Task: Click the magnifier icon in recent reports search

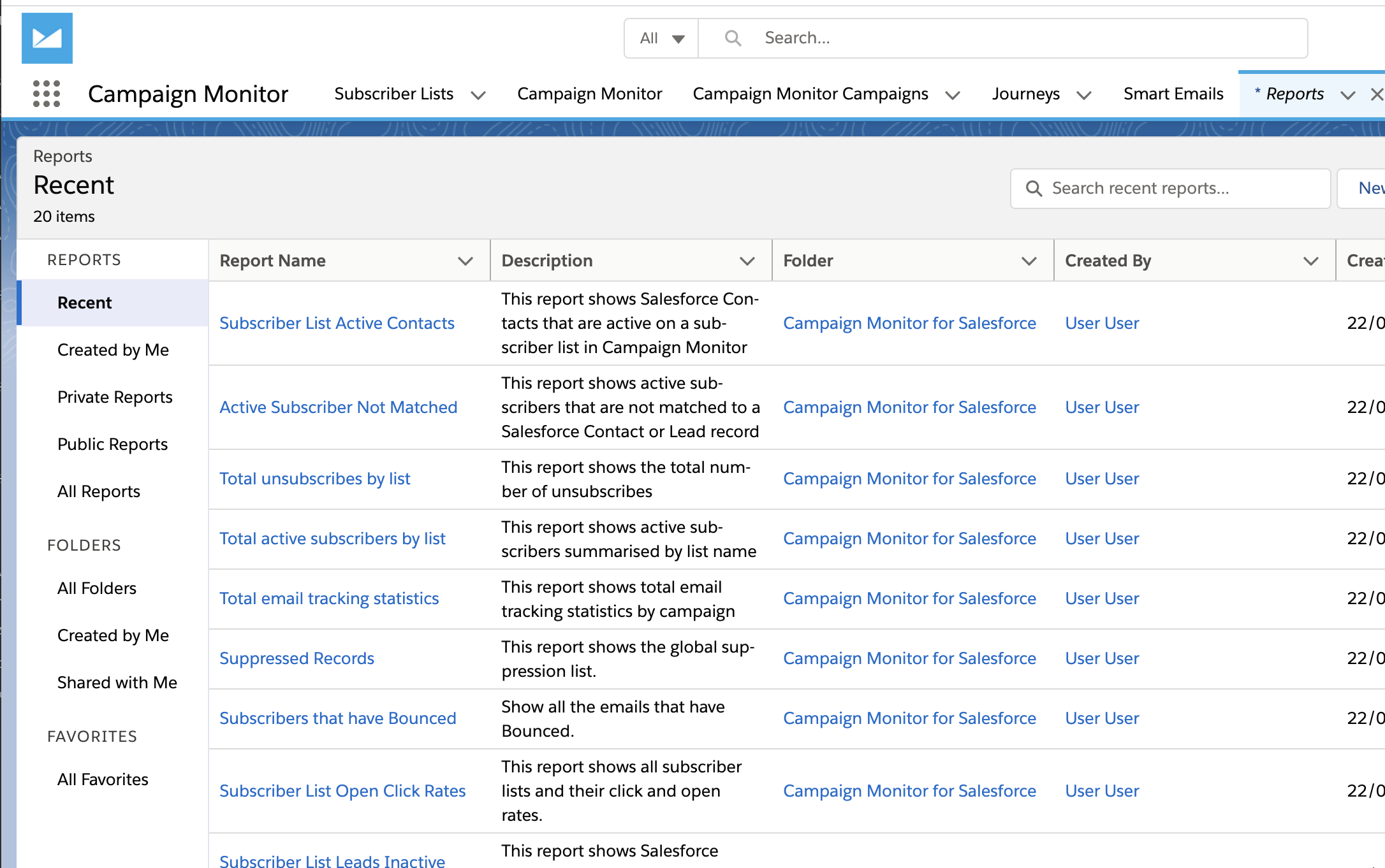Action: (1034, 189)
